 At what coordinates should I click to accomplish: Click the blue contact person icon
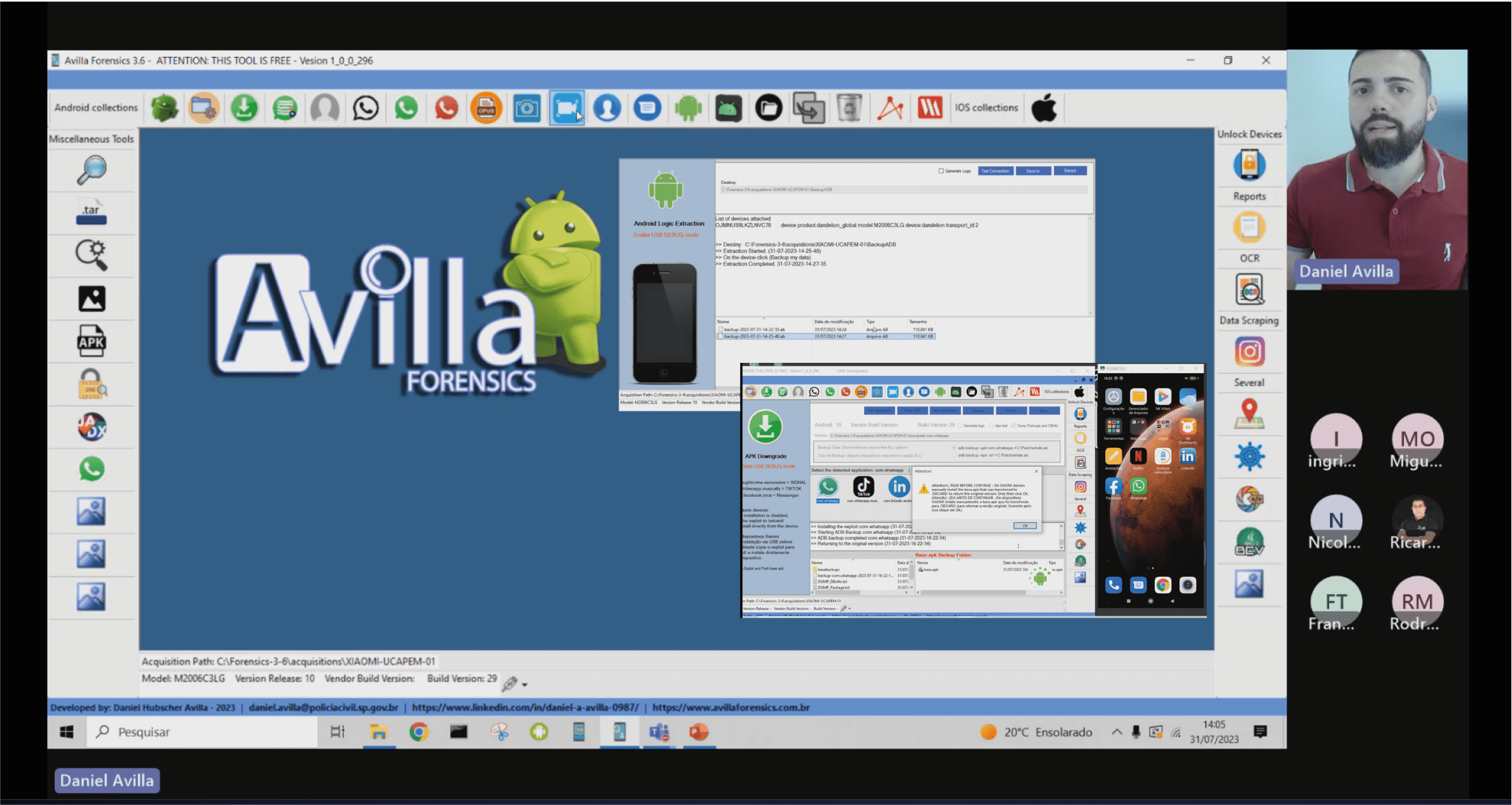tap(607, 108)
